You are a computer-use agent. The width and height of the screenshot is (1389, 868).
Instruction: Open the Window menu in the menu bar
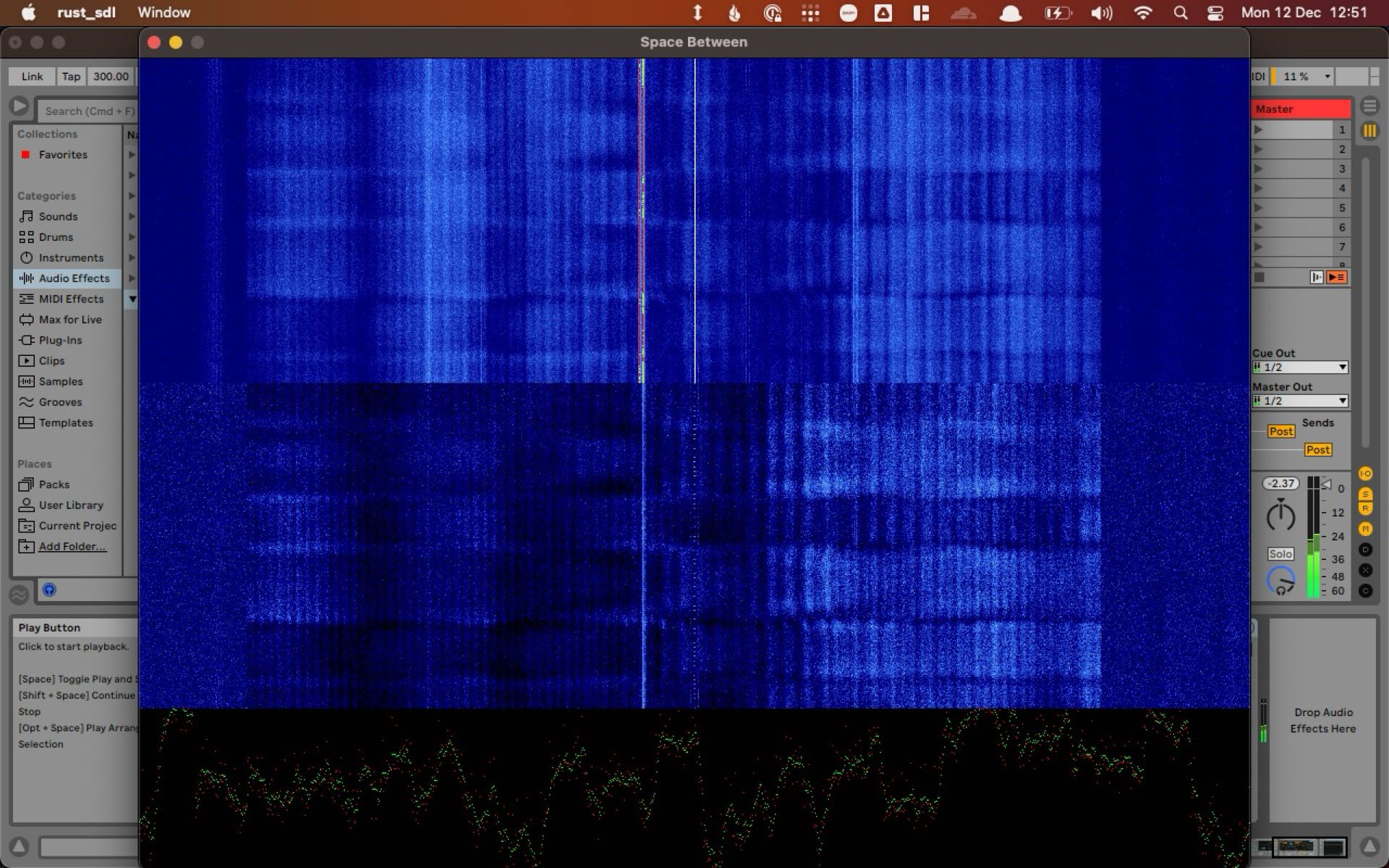163,12
